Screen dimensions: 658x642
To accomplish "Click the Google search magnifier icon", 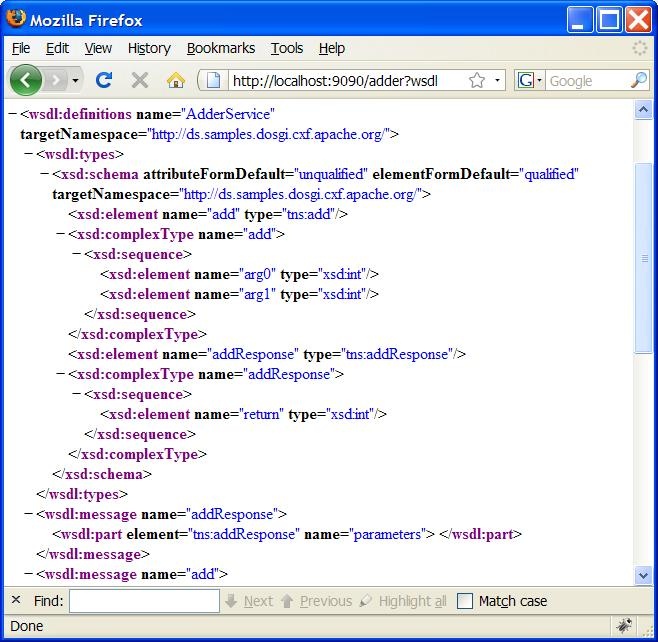I will tap(639, 80).
